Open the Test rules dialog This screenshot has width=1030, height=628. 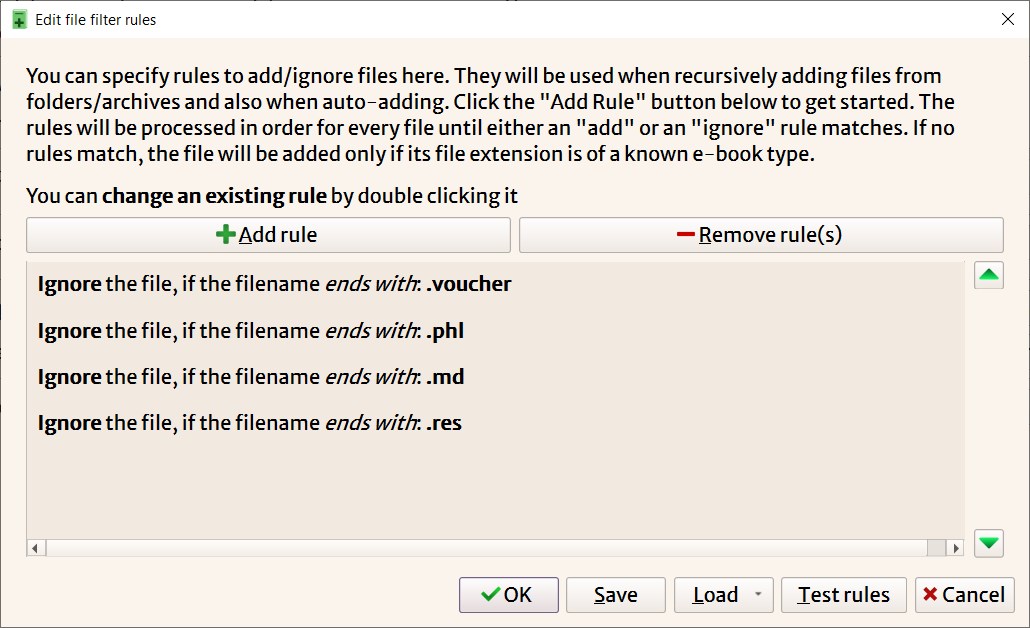(x=843, y=595)
